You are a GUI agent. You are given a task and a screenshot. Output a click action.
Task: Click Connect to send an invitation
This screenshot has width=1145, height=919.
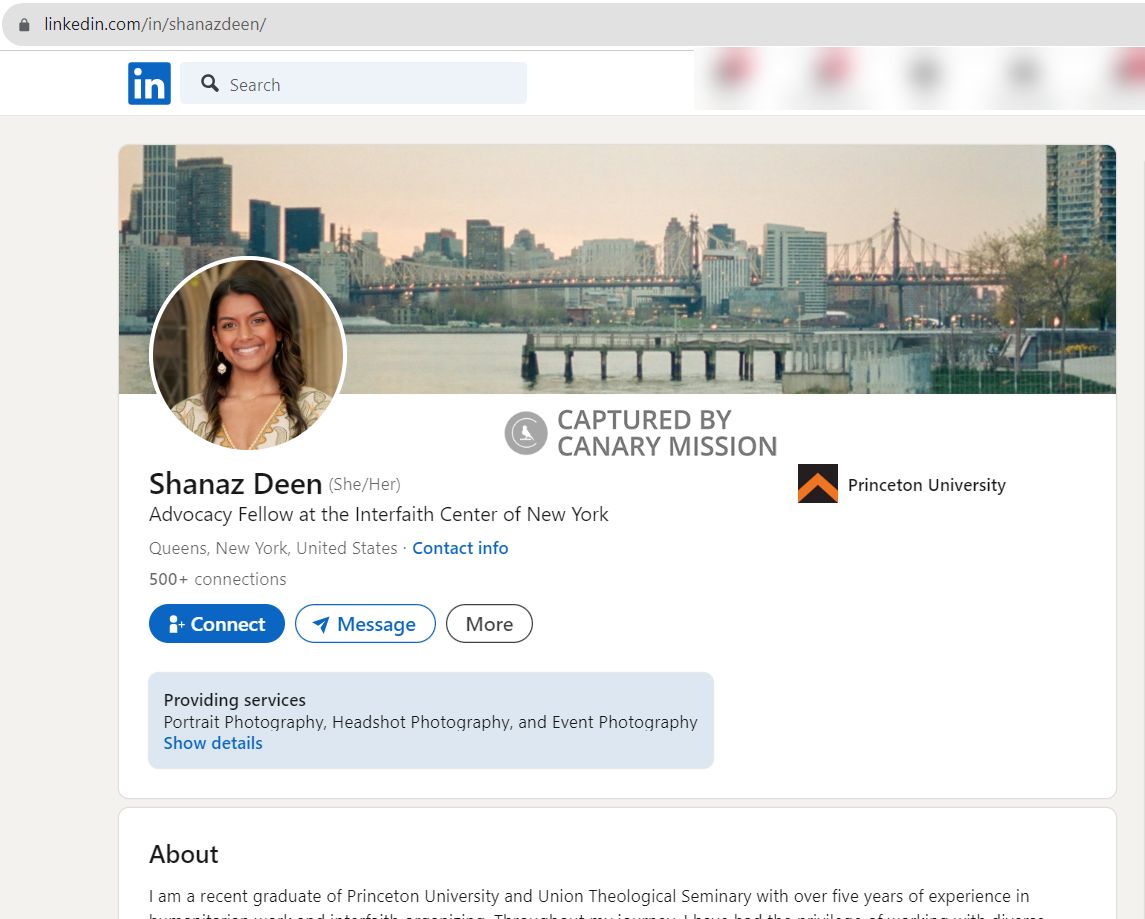tap(217, 623)
